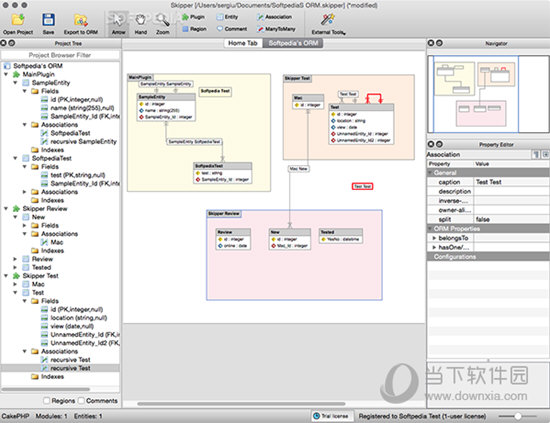Select the Zoom magnifier tool
This screenshot has height=423, width=550.
point(162,23)
